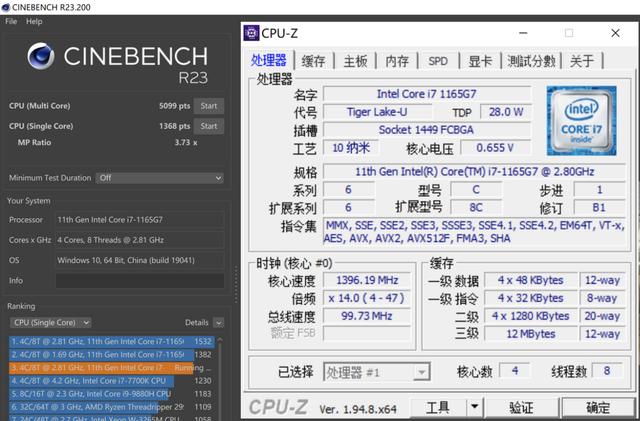Select the Core i7-7700K ranking row
Viewport: 640px width, 421px height.
coord(111,381)
